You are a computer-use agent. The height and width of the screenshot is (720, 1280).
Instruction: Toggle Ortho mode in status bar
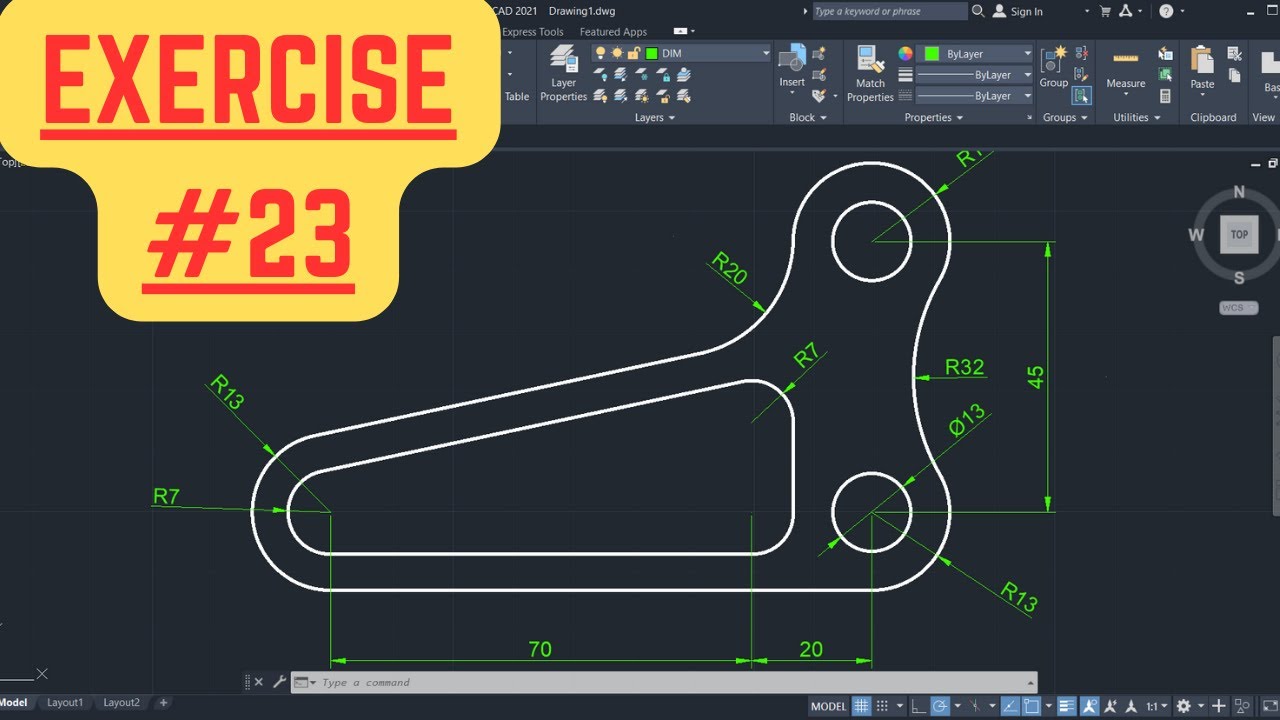pyautogui.click(x=919, y=706)
